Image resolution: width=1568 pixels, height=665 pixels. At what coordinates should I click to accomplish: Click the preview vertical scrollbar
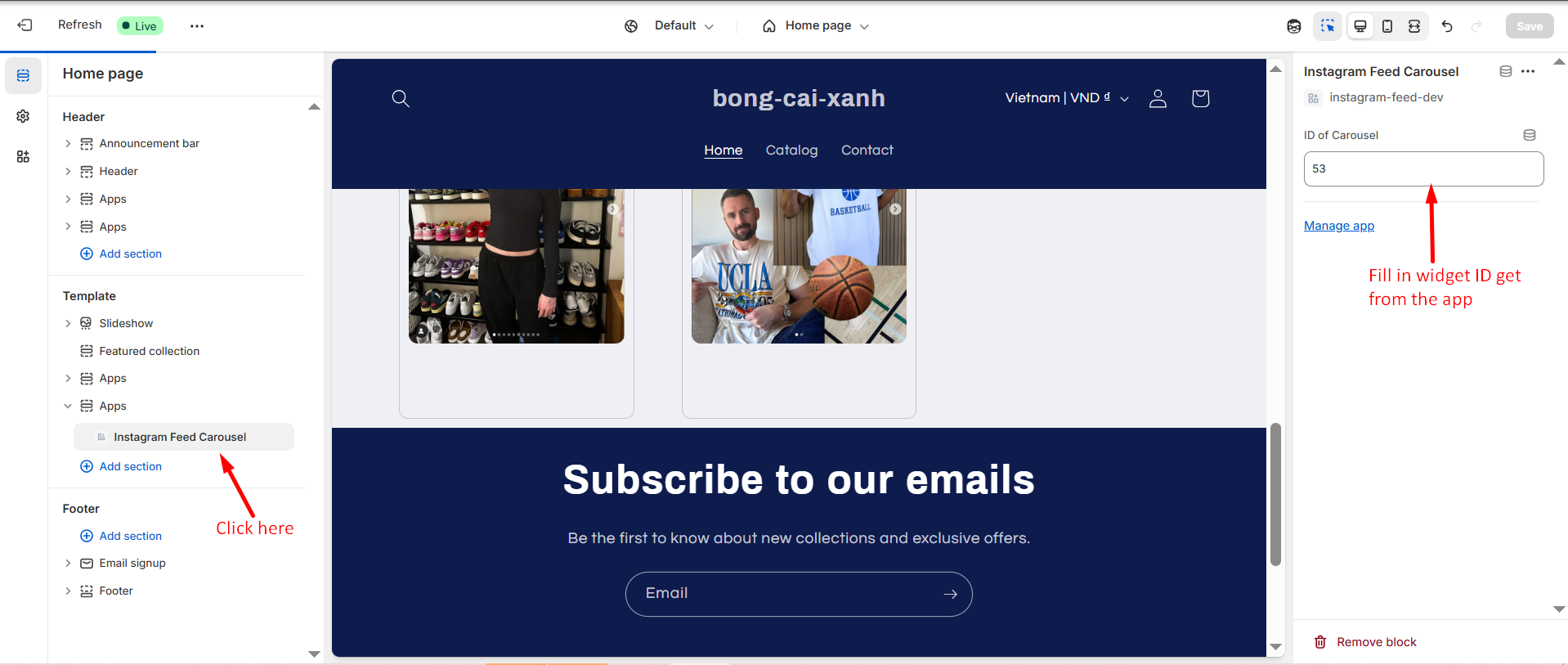pos(1275,494)
